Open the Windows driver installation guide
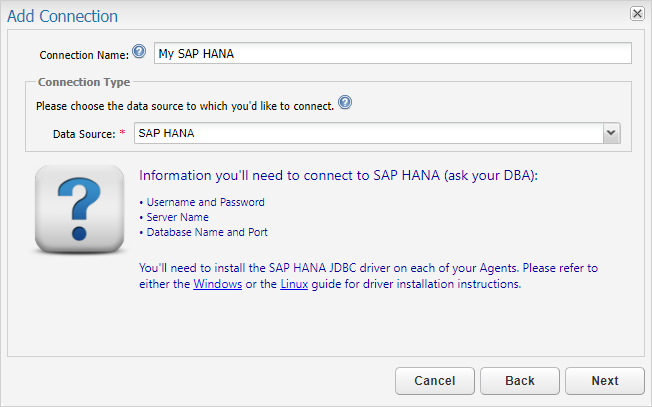Screen dimensions: 652x407 coord(217,284)
